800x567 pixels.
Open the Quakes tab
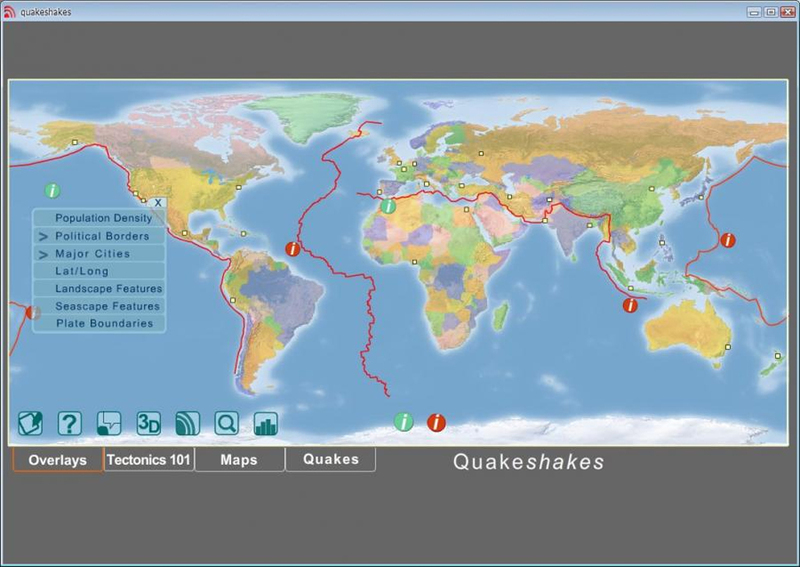(331, 459)
